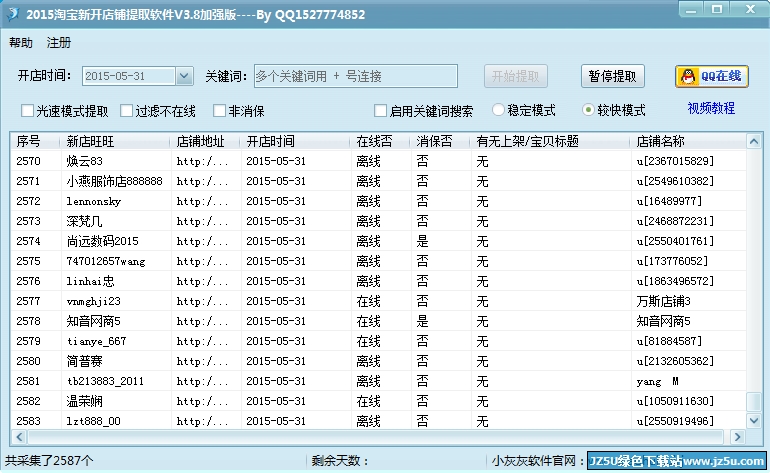
Task: Select row 2573 深梵几
Action: click(378, 221)
